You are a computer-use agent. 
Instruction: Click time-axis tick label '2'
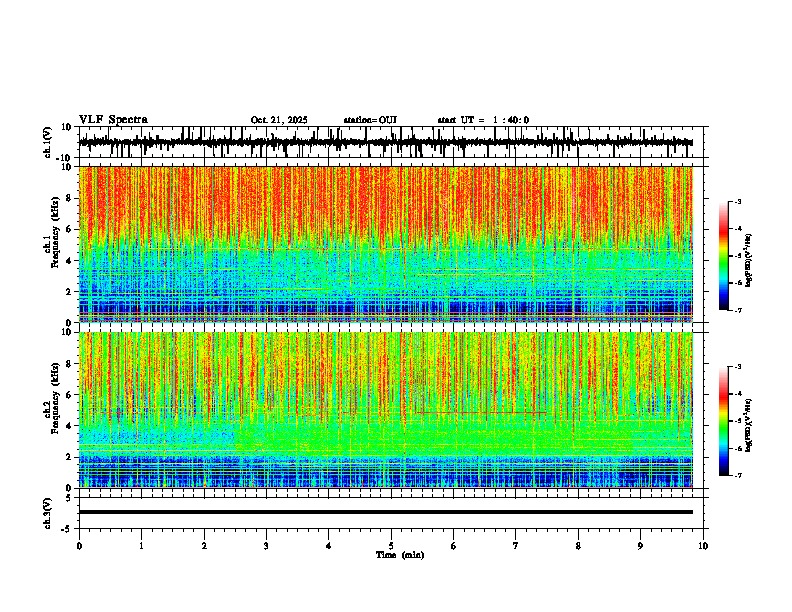(x=204, y=546)
